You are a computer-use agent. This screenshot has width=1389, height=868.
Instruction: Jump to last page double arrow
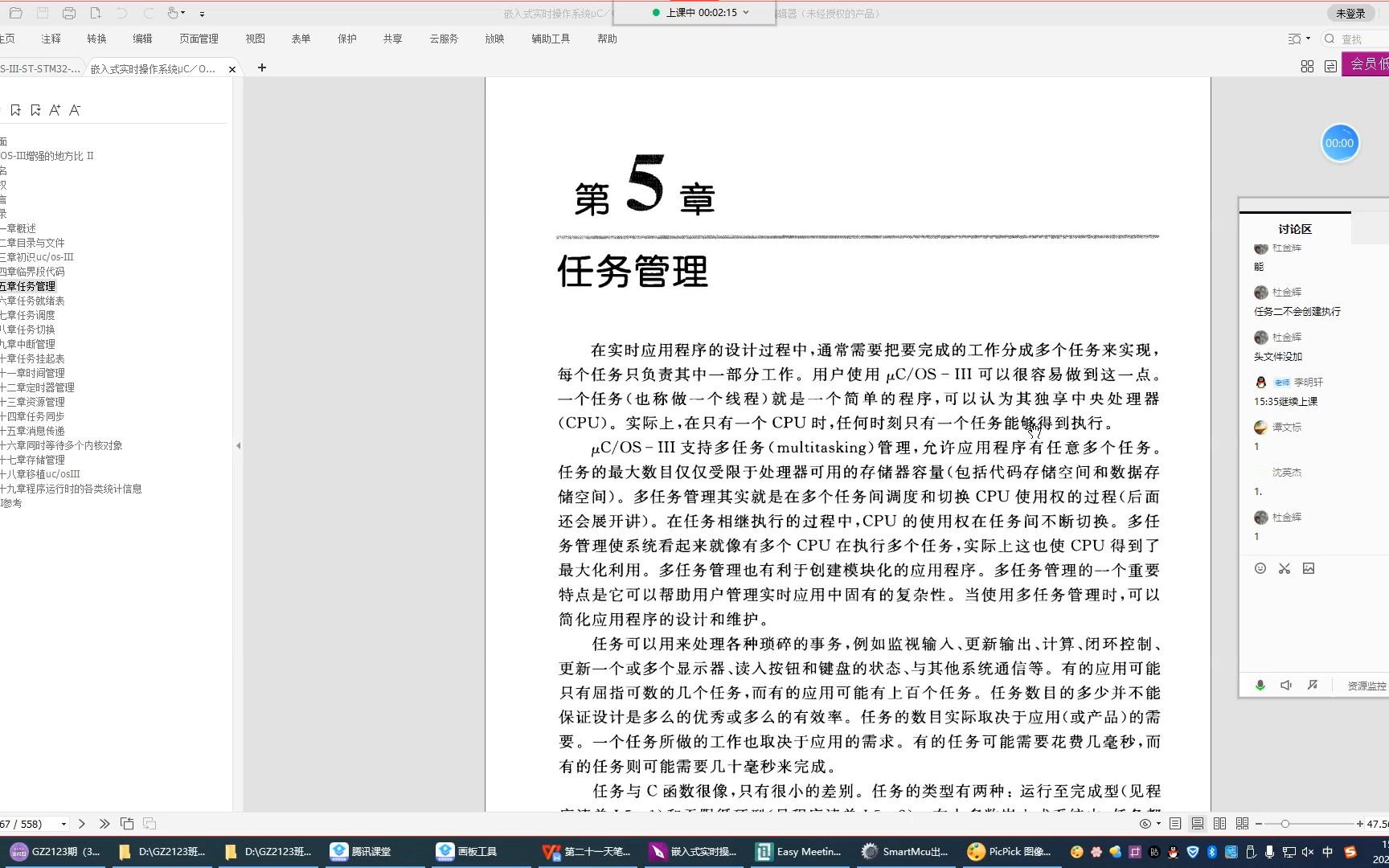pos(104,824)
